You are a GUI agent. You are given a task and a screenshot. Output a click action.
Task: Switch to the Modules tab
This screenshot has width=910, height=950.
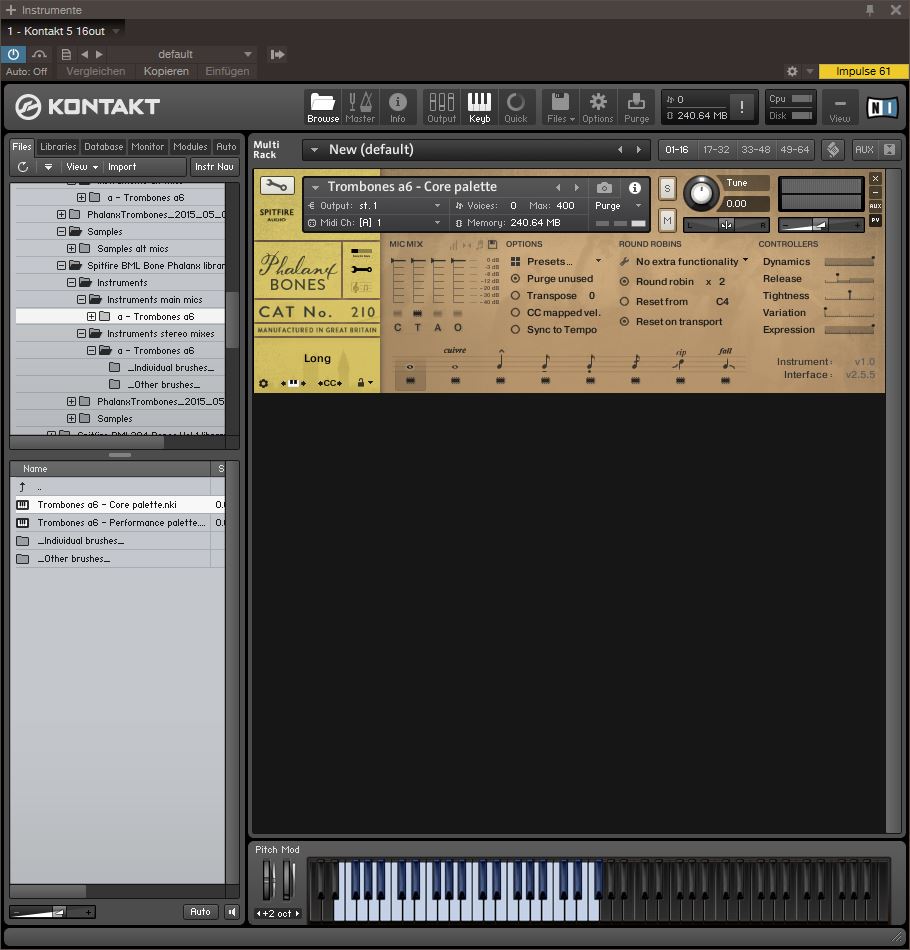coord(190,147)
